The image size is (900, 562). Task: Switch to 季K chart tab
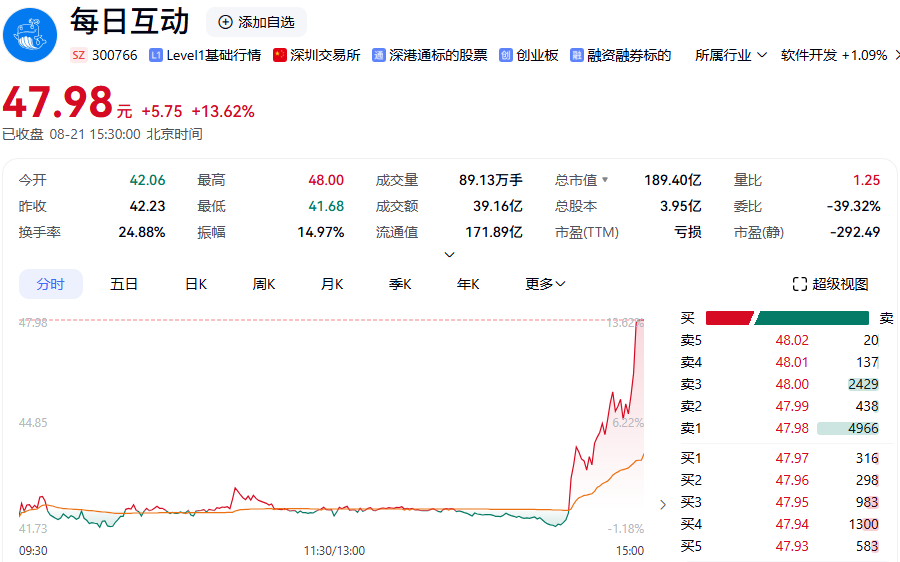click(x=400, y=284)
